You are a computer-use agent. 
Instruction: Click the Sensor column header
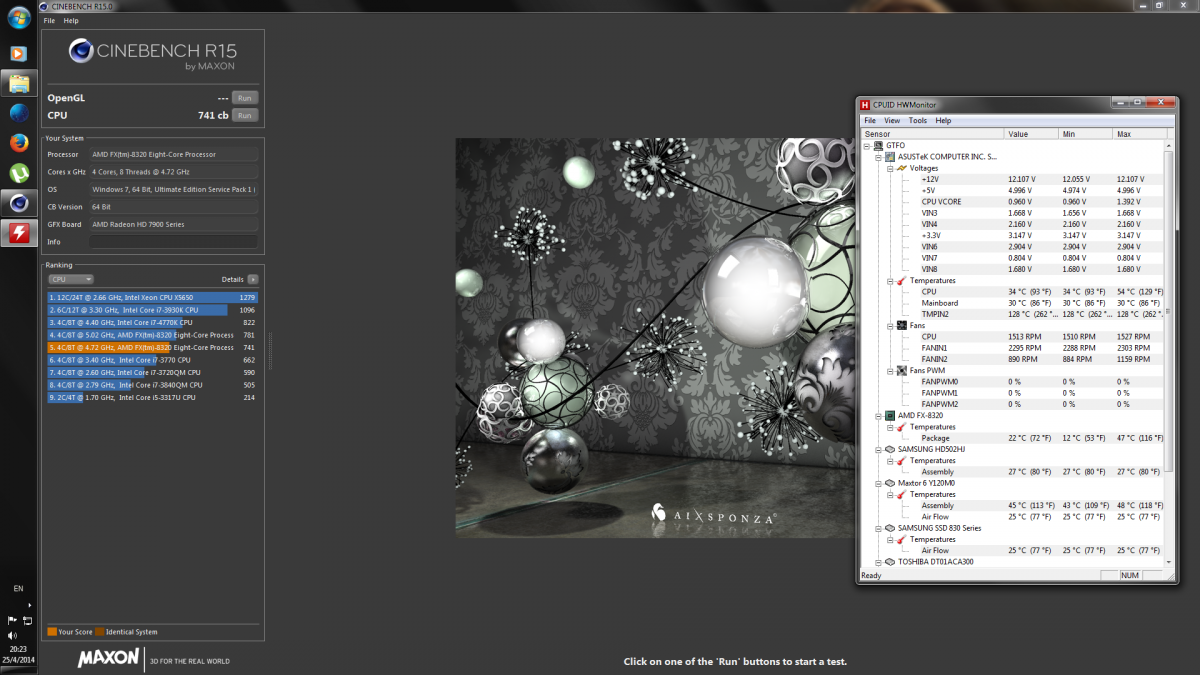tap(932, 134)
